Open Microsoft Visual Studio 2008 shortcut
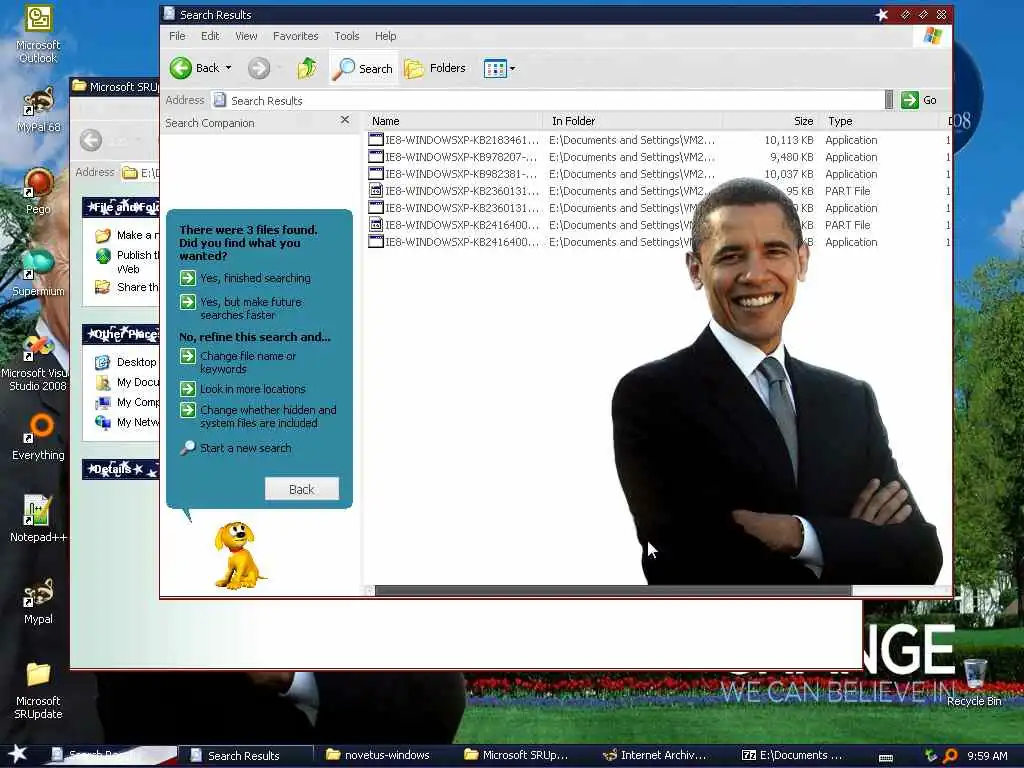1024x768 pixels. click(37, 363)
